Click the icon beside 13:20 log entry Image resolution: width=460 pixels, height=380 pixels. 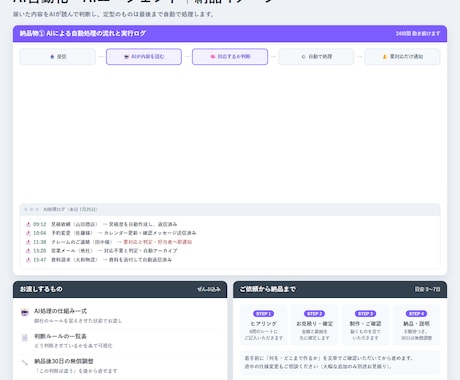tap(28, 251)
